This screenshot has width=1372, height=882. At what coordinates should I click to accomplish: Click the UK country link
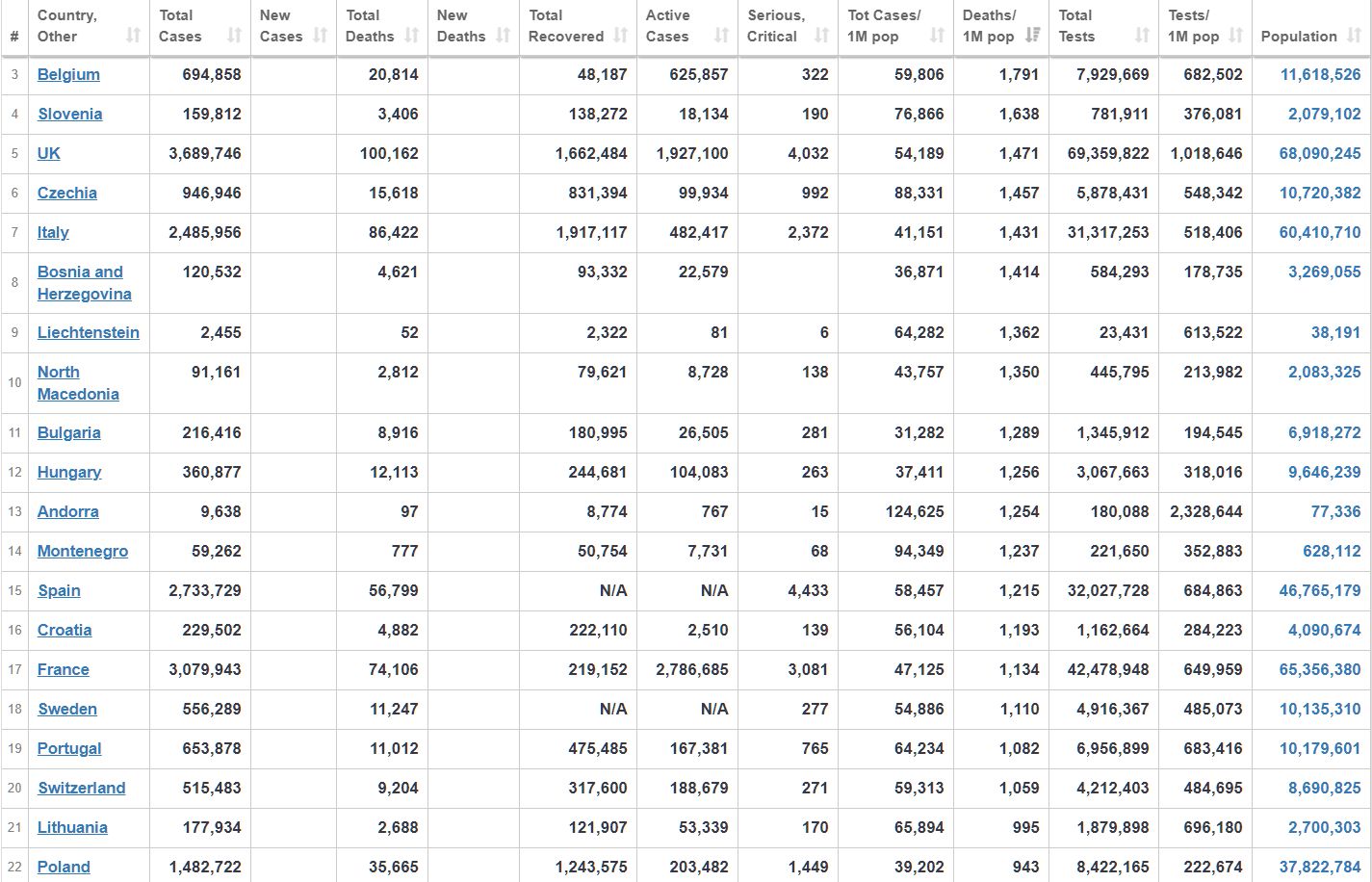pyautogui.click(x=48, y=153)
